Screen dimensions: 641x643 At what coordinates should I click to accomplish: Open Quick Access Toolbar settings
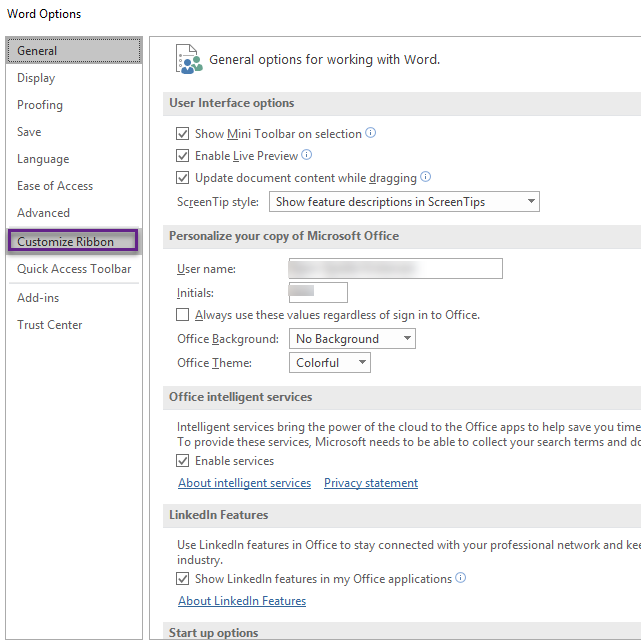tap(74, 269)
